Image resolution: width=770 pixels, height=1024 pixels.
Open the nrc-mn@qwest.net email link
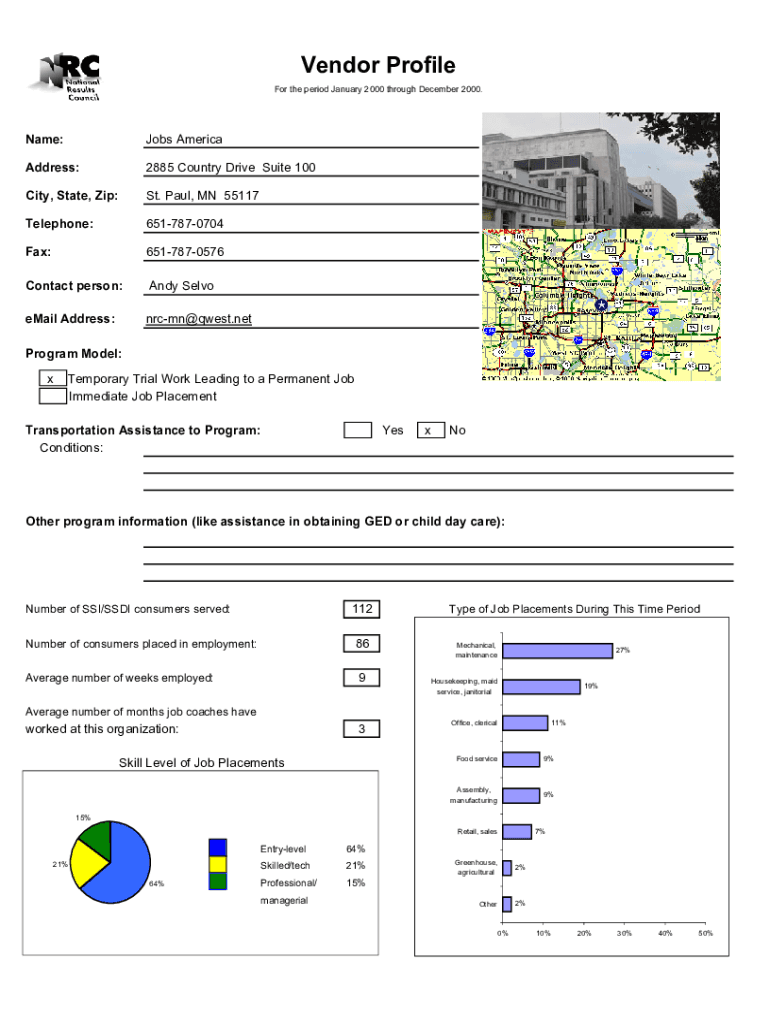coord(199,319)
